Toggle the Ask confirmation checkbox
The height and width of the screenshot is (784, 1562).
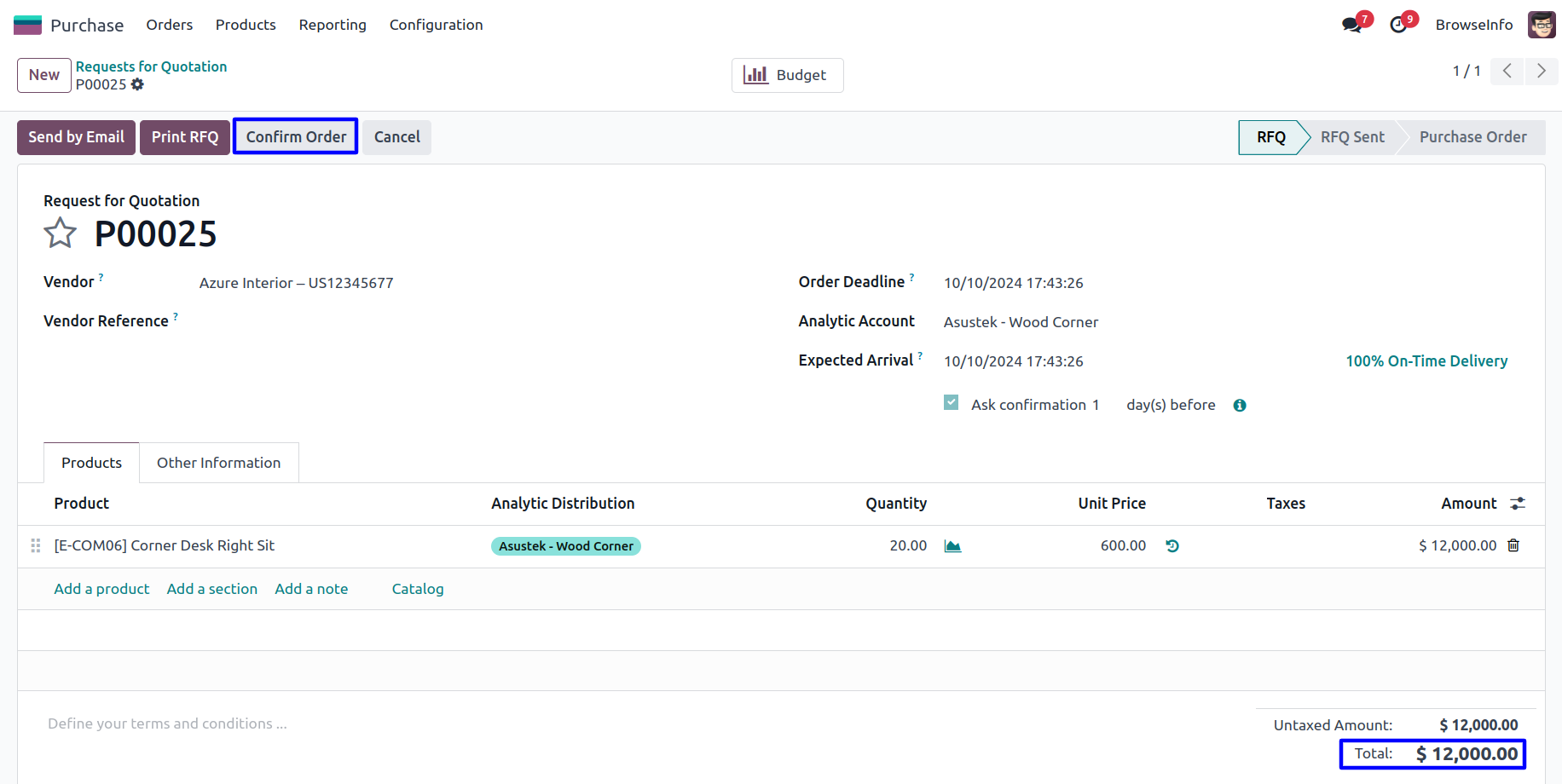952,403
